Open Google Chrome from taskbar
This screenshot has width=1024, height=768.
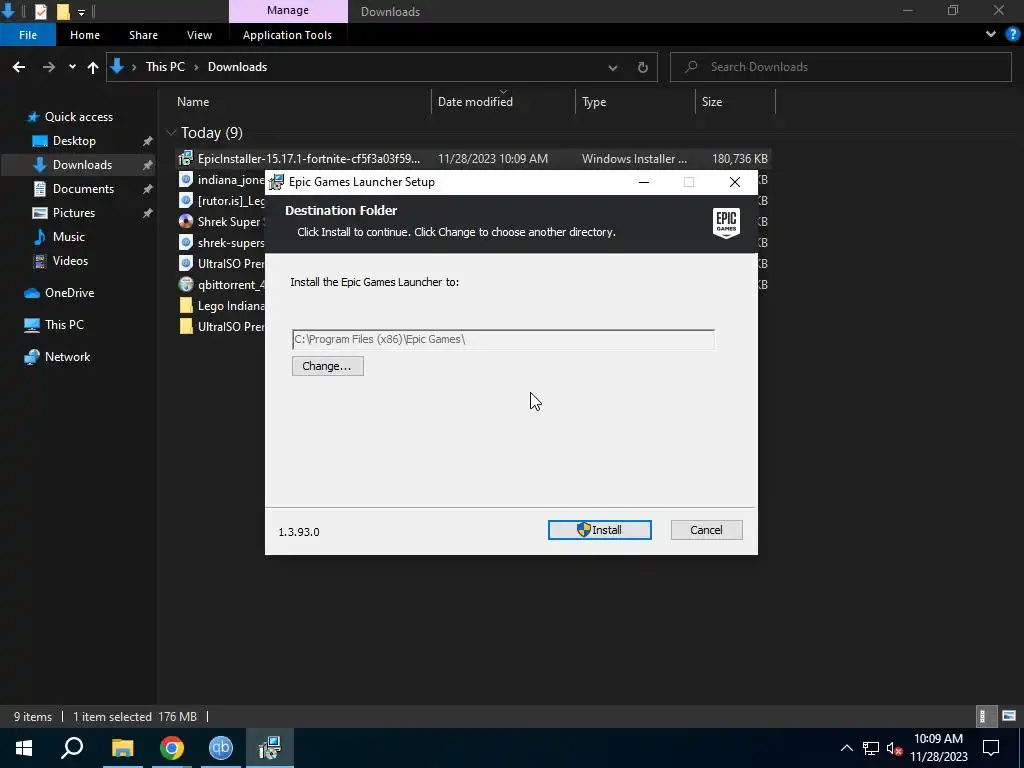(x=172, y=748)
